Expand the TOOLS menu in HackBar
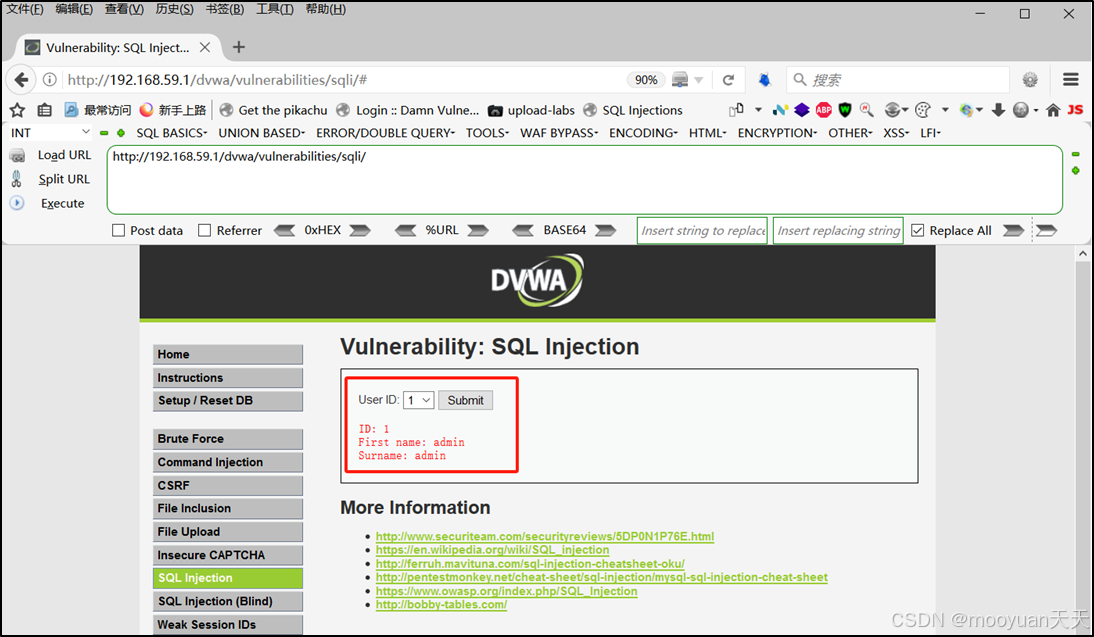Image resolution: width=1094 pixels, height=637 pixels. point(487,133)
